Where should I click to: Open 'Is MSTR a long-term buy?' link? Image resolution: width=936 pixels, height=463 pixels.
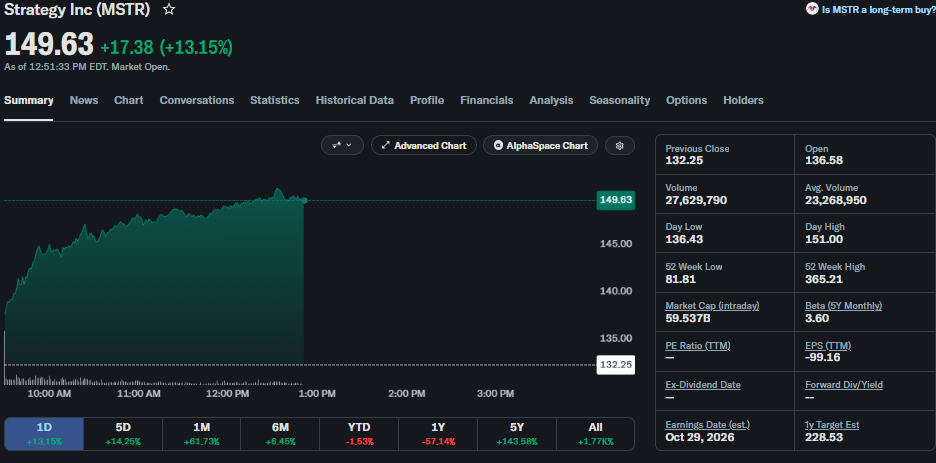[x=879, y=9]
